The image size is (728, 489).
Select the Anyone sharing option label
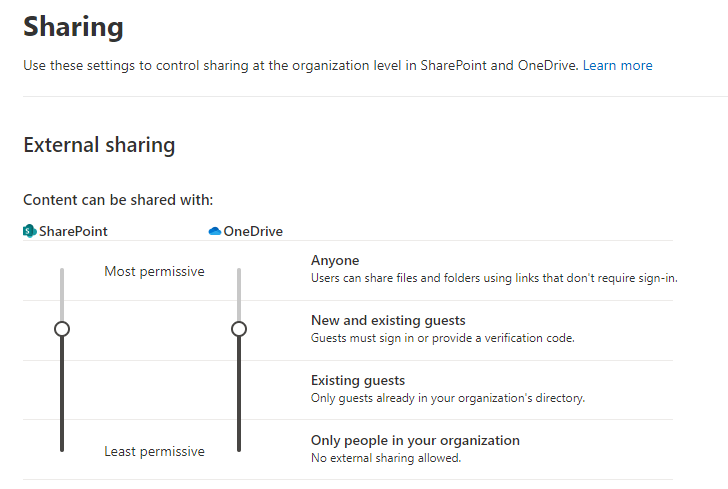click(335, 261)
